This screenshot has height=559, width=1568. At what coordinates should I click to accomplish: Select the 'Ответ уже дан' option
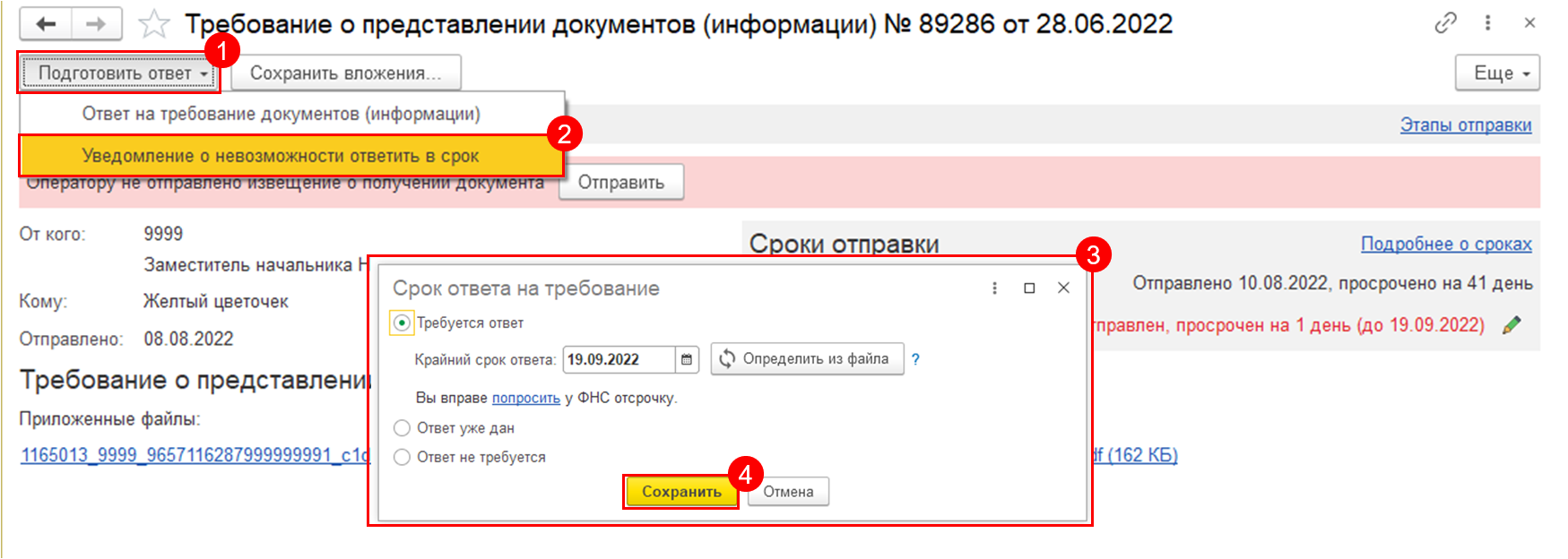[402, 428]
